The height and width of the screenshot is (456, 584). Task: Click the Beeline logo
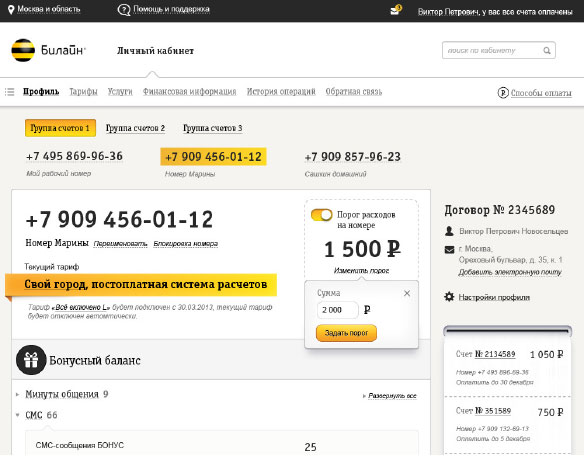tap(48, 50)
